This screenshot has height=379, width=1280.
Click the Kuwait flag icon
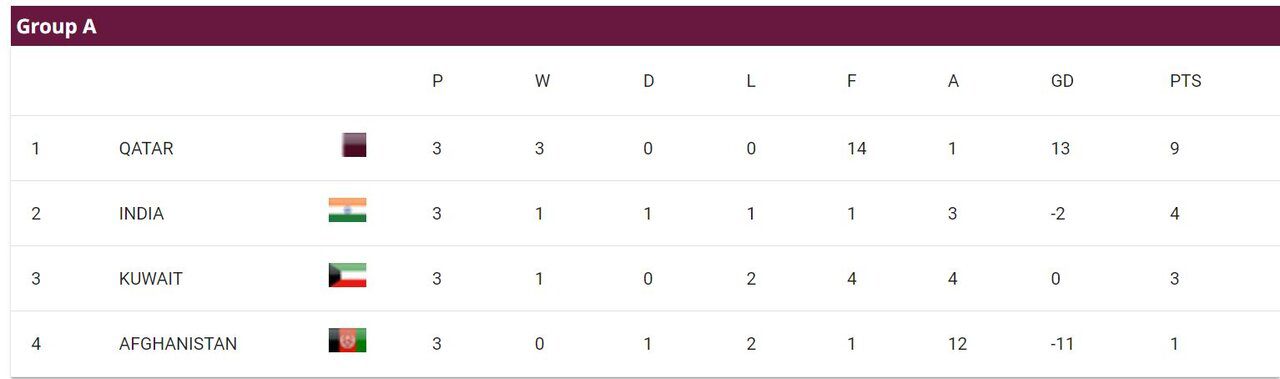347,275
